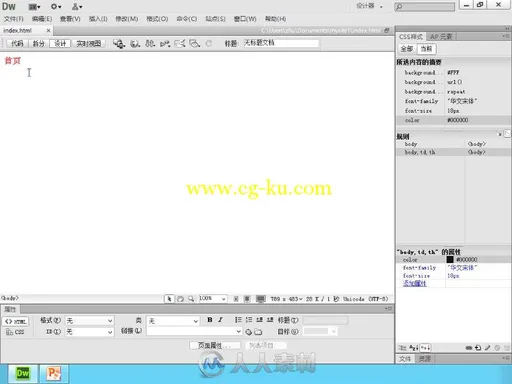Image resolution: width=512 pixels, height=384 pixels.
Task: Click the desktop size icon in status bar
Action: (x=260, y=299)
